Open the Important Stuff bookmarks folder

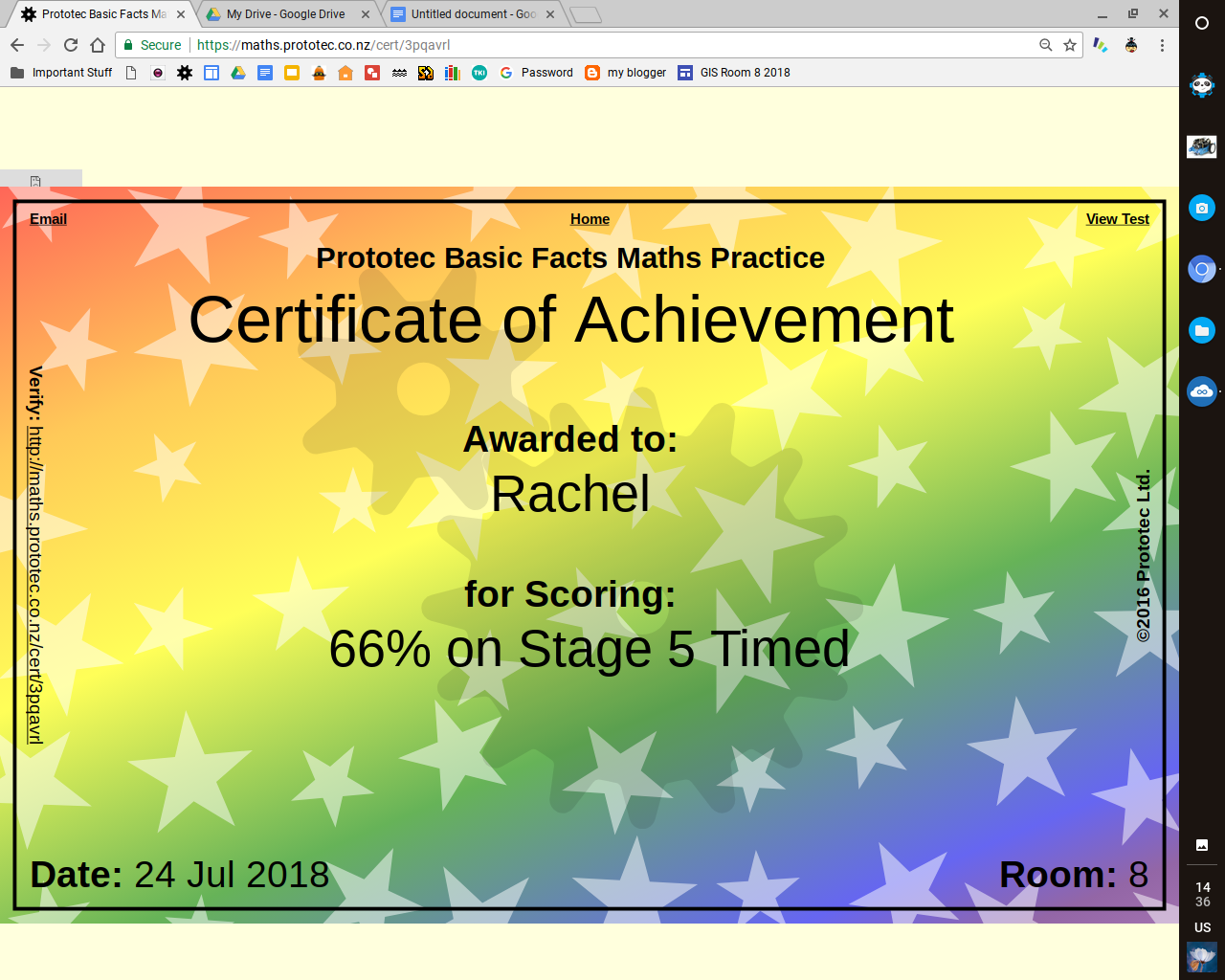coord(61,73)
